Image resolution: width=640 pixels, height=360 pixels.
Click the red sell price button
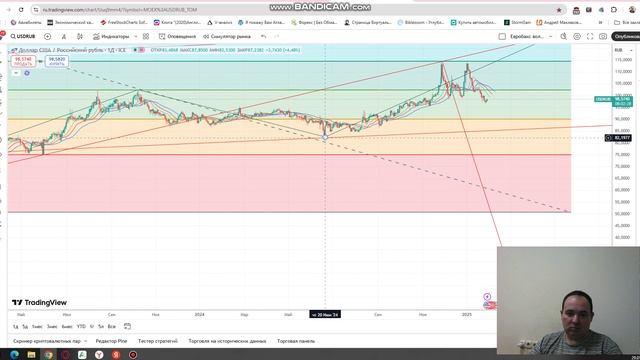coord(23,61)
